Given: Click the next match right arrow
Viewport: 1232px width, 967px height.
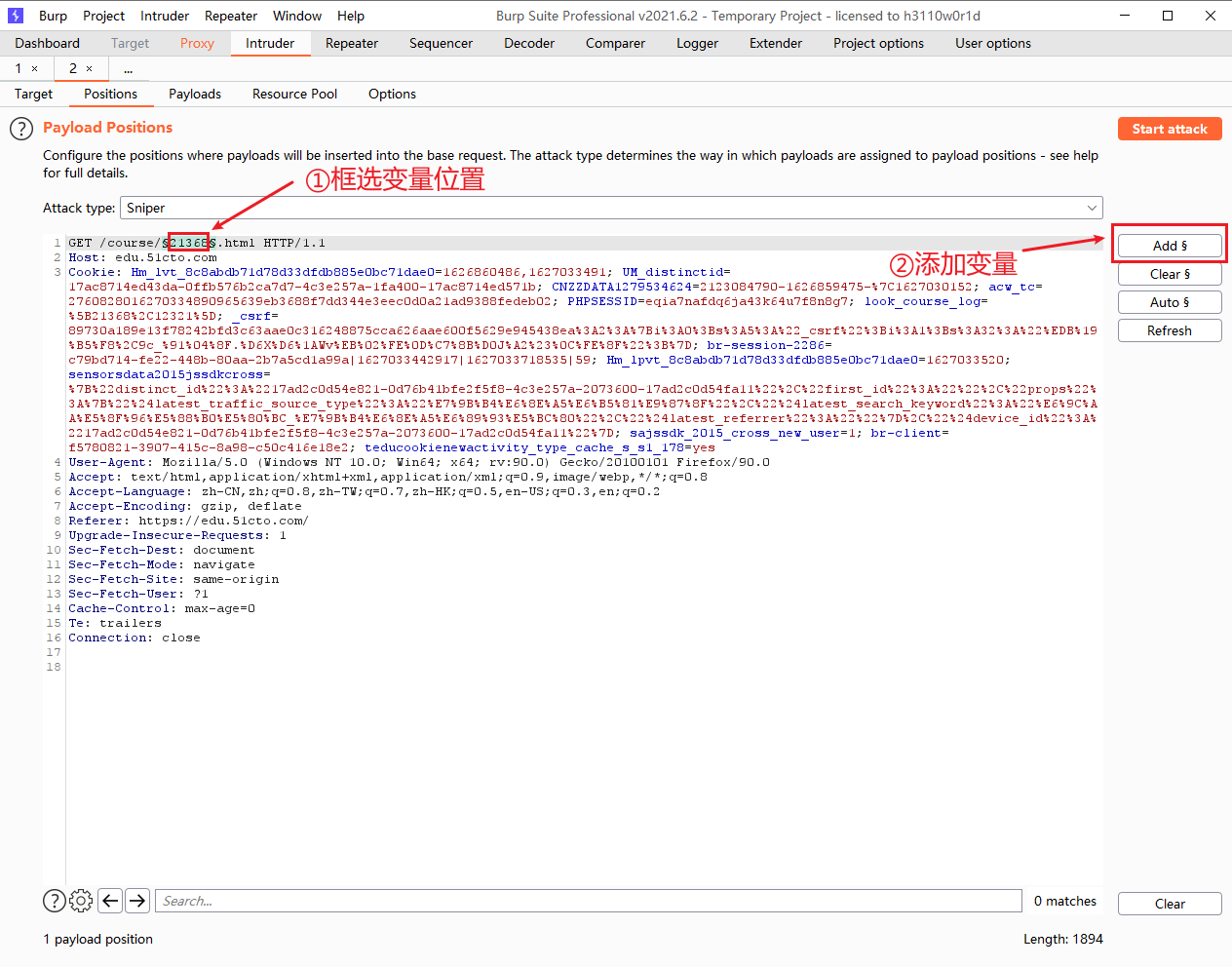Looking at the screenshot, I should click(137, 901).
